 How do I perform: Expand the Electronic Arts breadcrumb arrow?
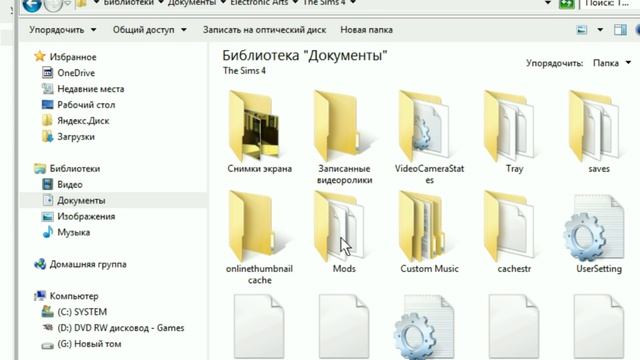(295, 3)
